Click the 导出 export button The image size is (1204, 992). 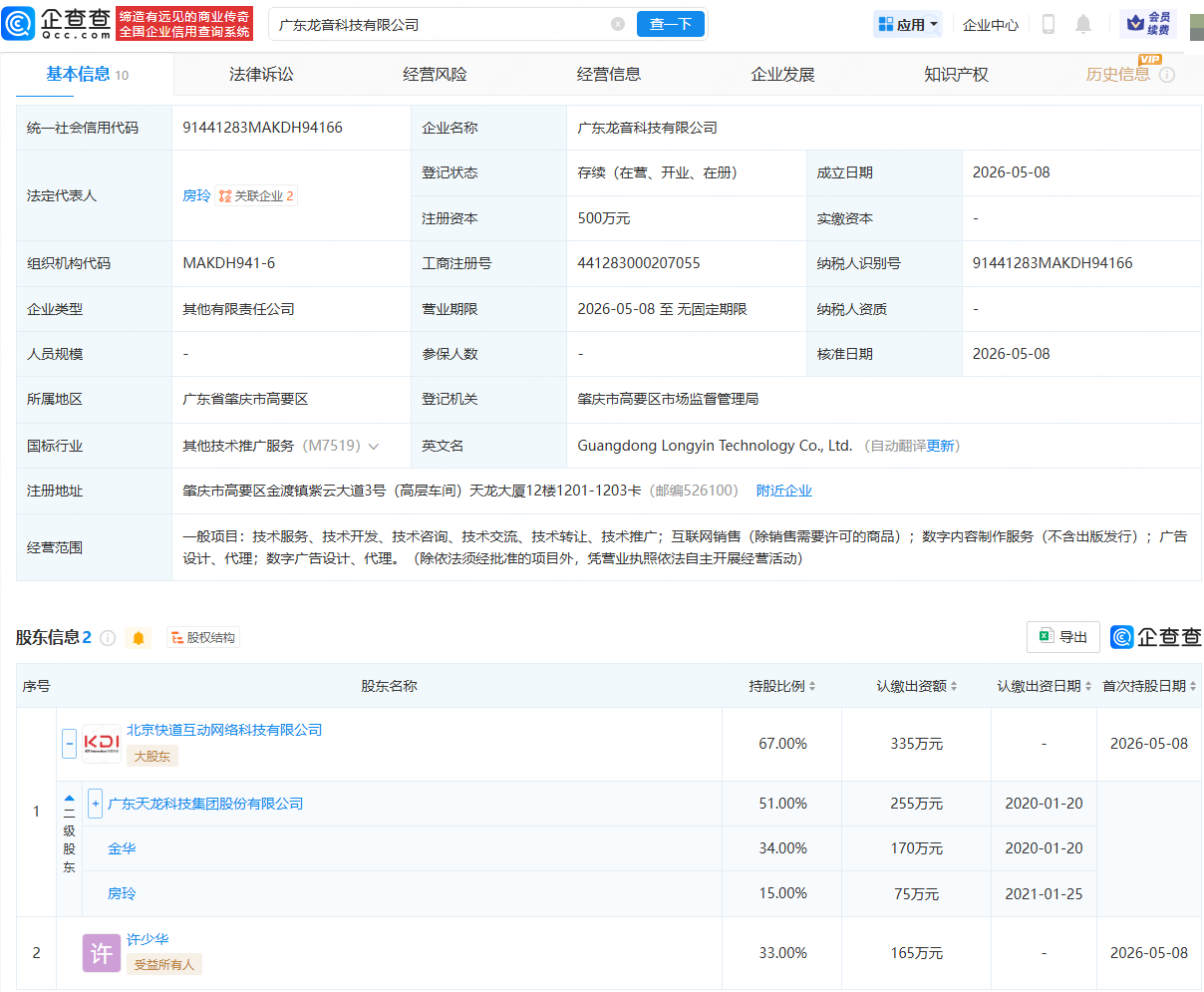(x=1063, y=637)
